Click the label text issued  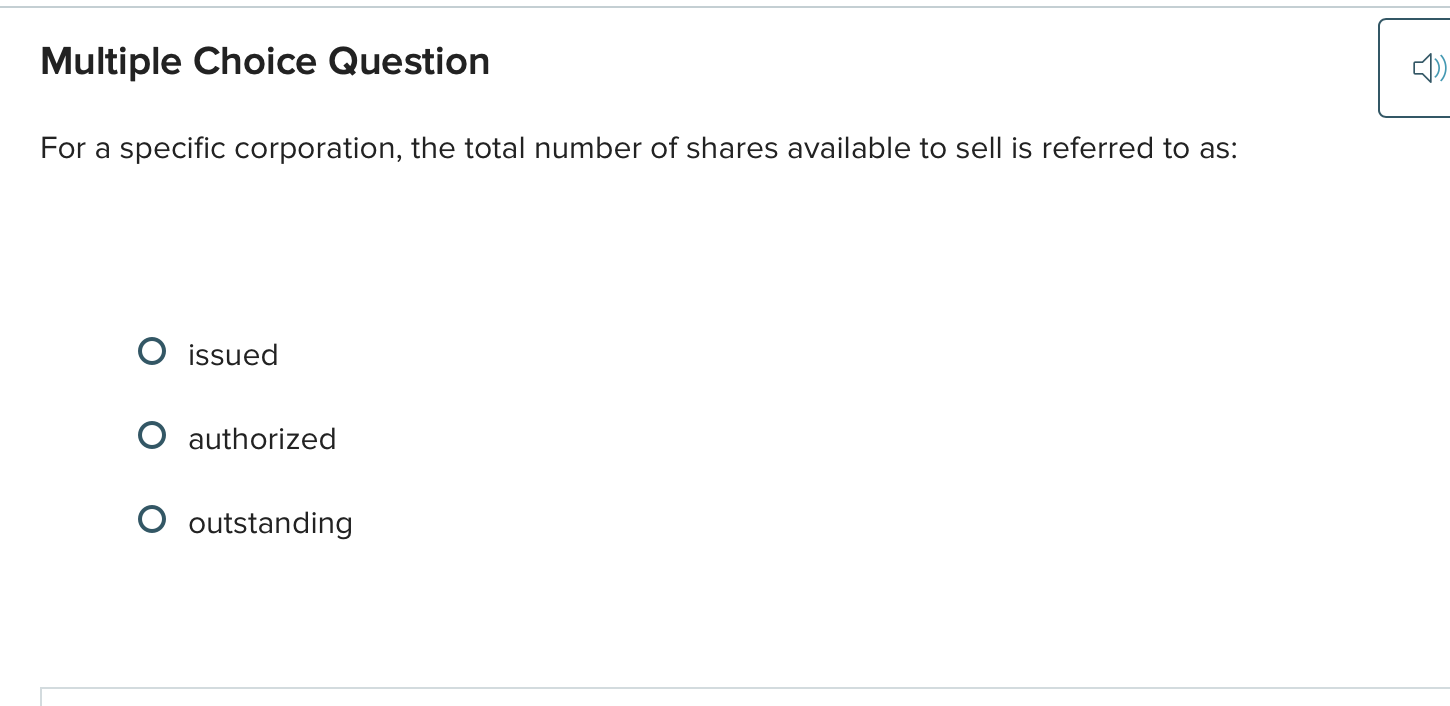tap(232, 355)
